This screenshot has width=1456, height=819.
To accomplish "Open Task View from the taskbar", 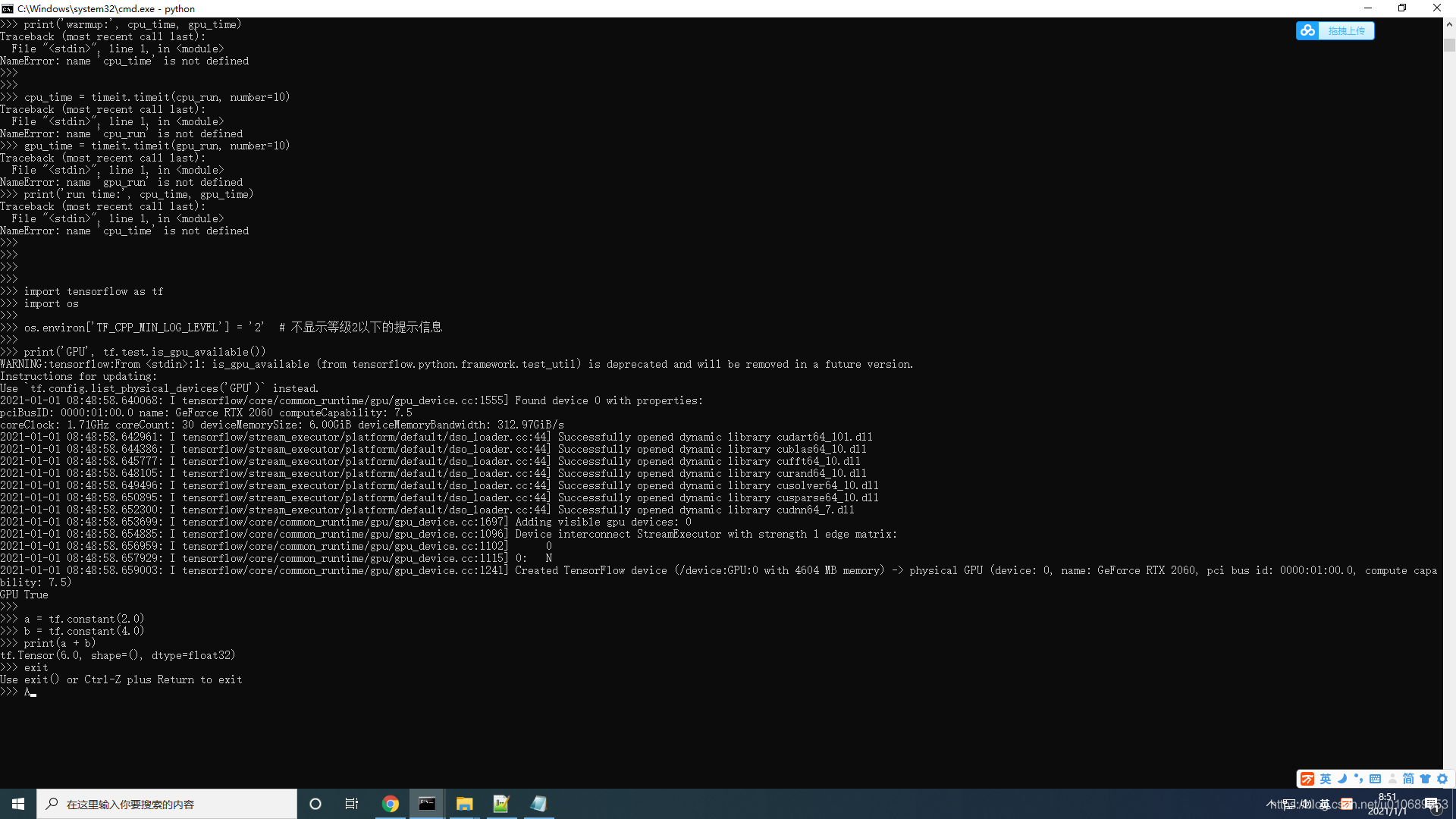I will [351, 804].
